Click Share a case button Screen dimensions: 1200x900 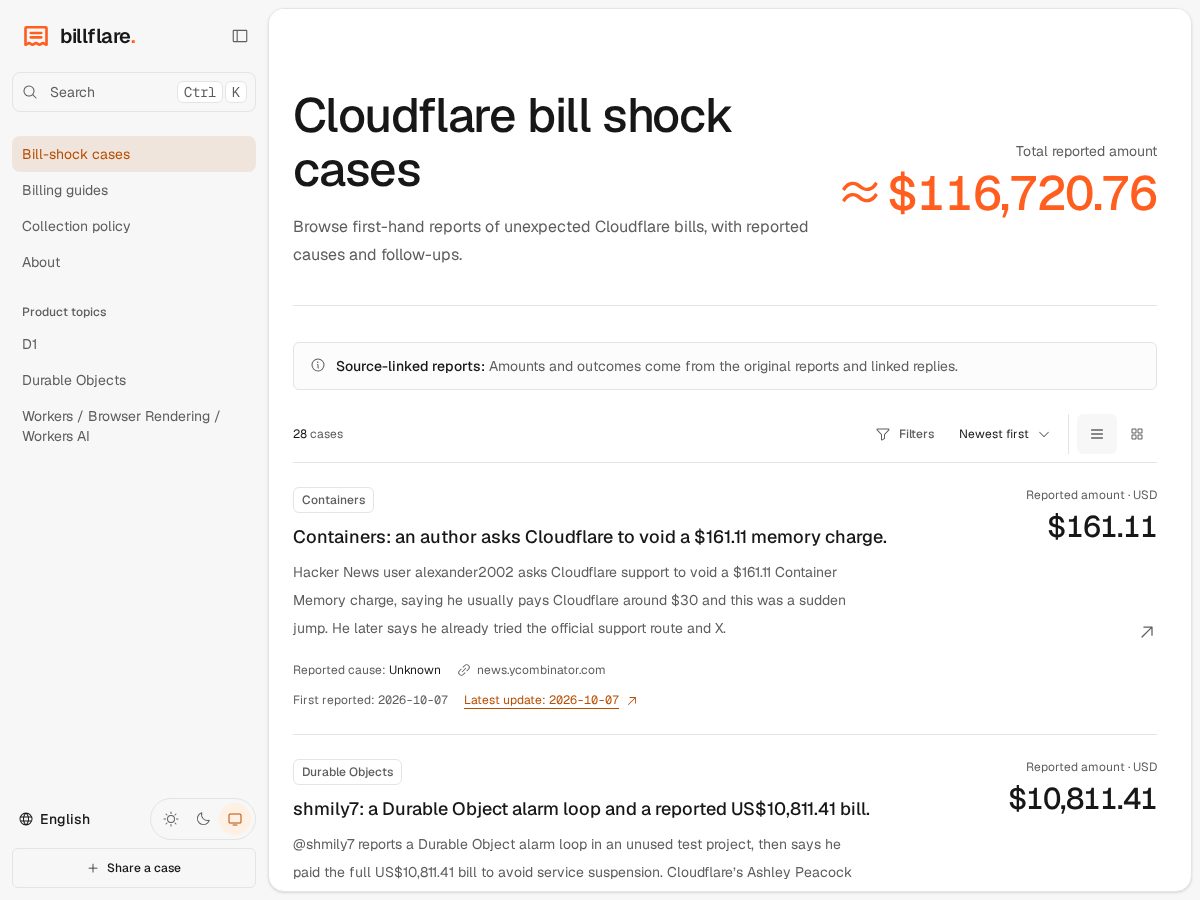click(134, 868)
